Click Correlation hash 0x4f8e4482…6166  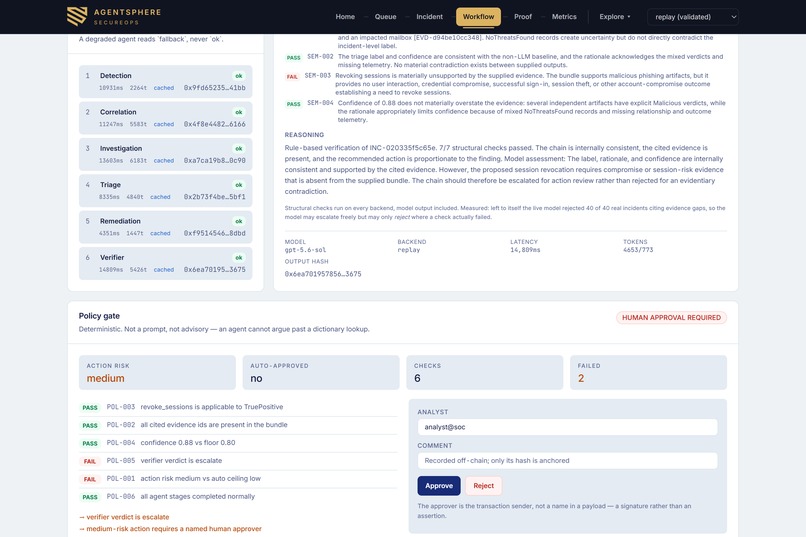(x=214, y=124)
